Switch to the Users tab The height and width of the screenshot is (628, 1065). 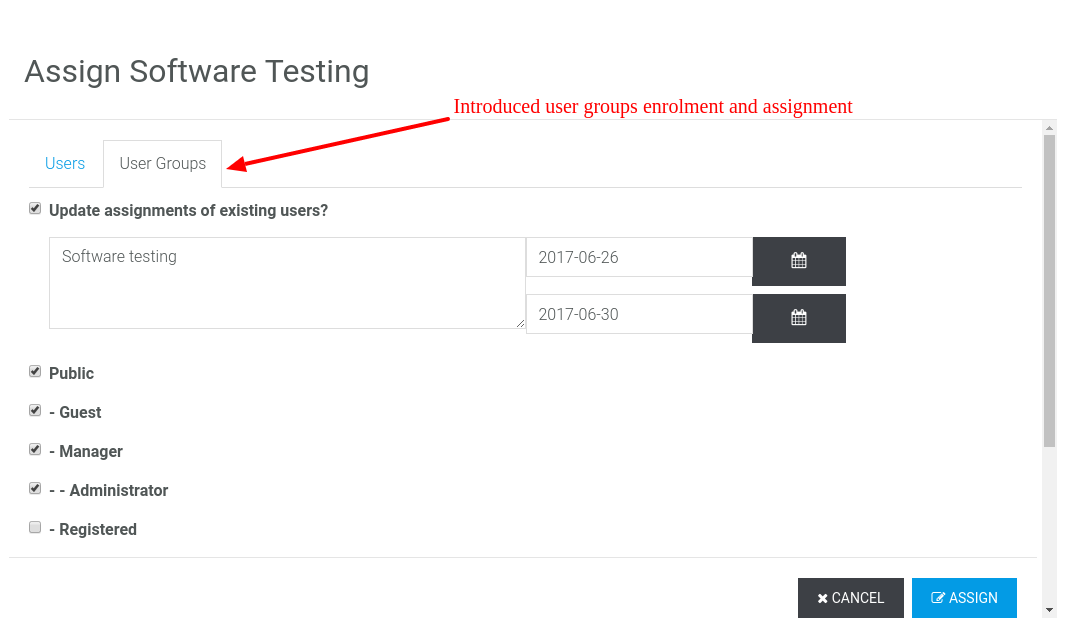(65, 164)
